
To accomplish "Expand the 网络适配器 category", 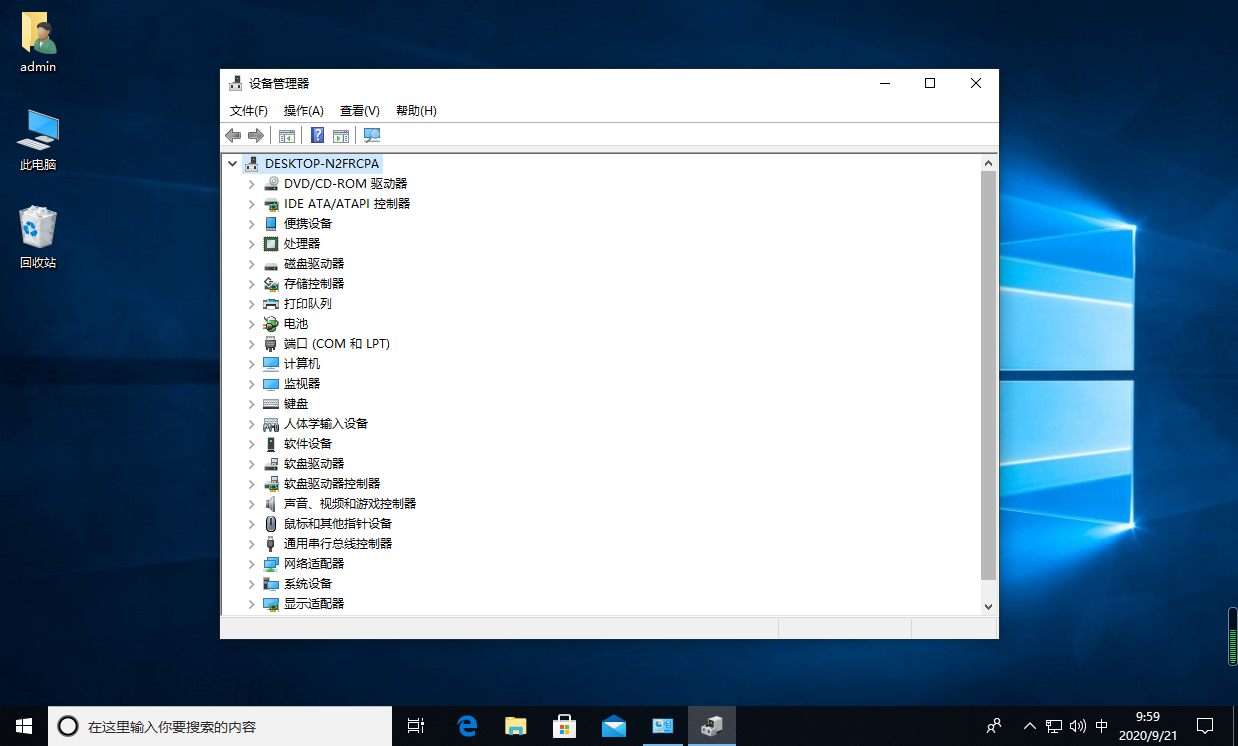I will pyautogui.click(x=251, y=564).
